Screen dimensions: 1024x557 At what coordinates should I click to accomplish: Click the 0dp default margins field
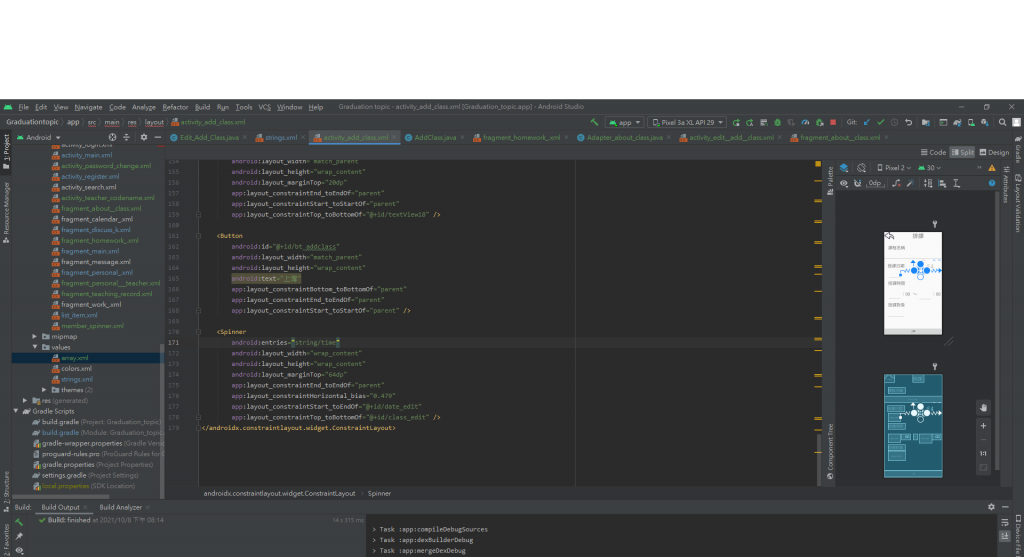[875, 183]
